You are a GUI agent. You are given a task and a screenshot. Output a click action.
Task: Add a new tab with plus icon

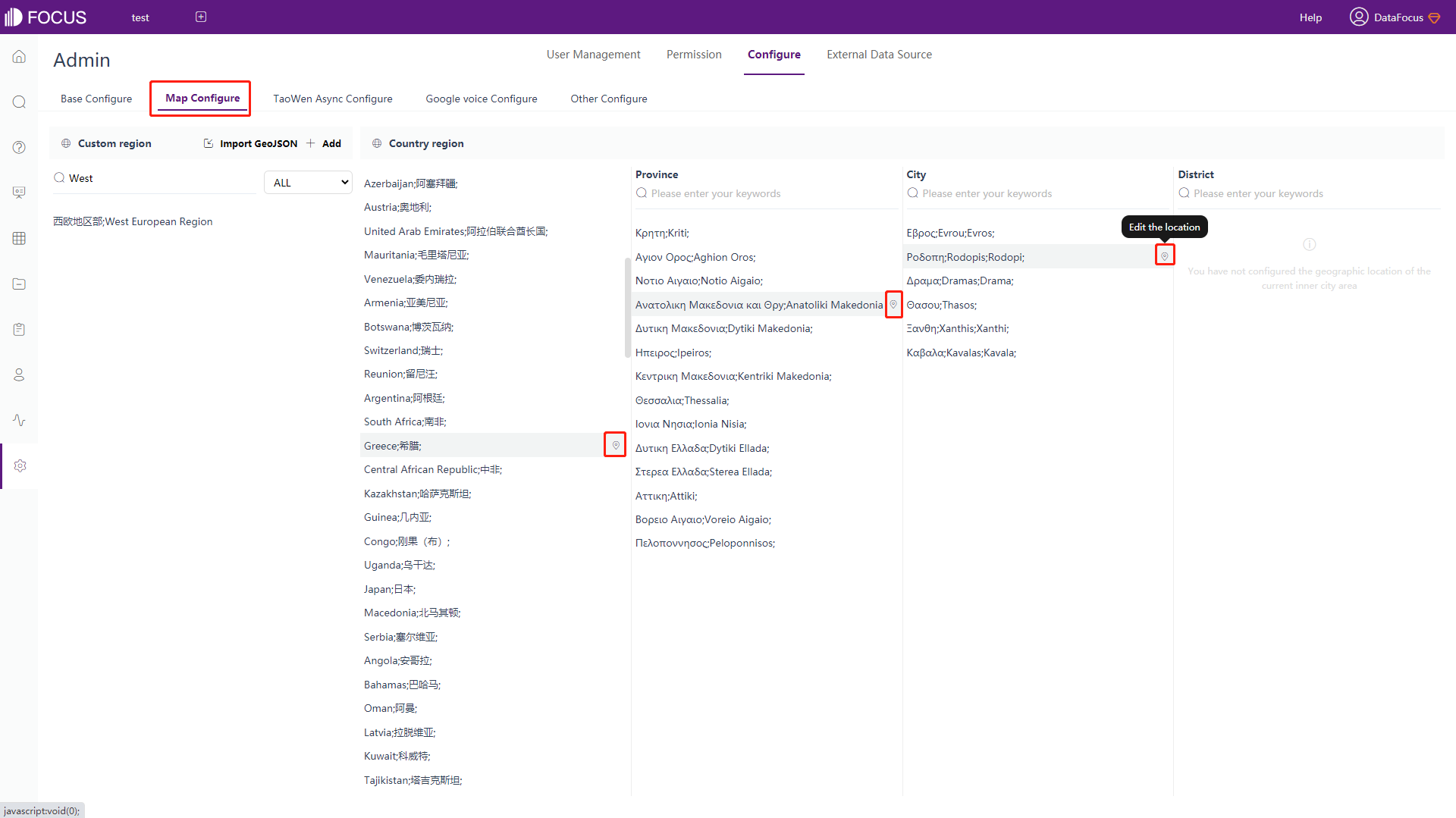201,17
